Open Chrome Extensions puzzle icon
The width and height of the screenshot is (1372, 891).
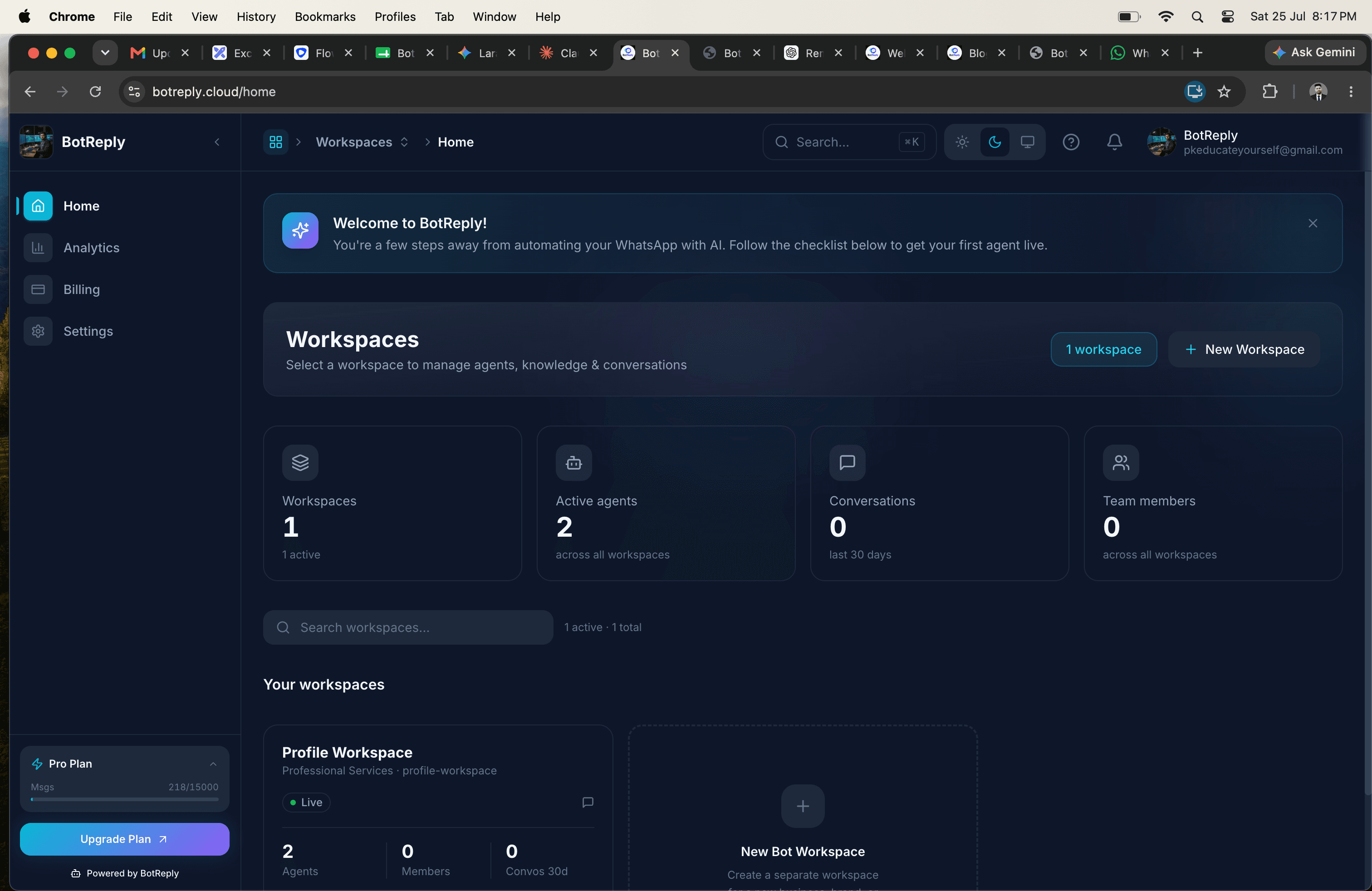coord(1269,92)
